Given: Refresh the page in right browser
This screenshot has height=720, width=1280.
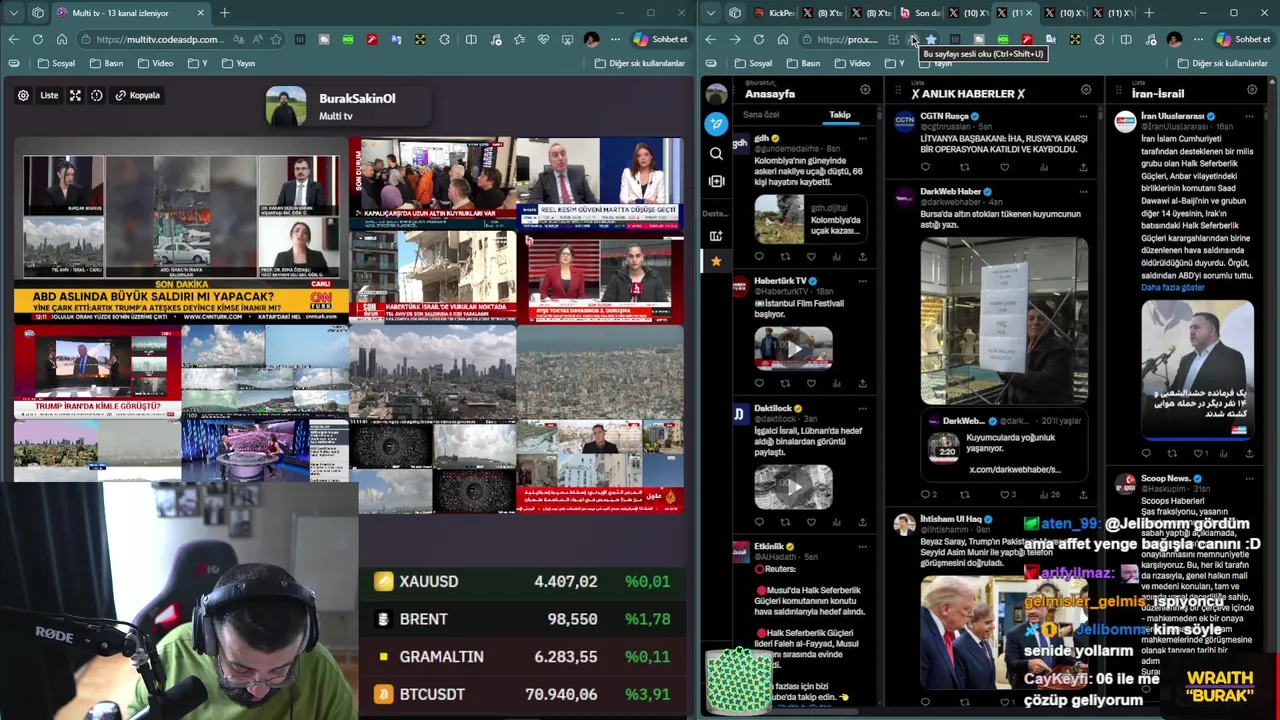Looking at the screenshot, I should (759, 39).
